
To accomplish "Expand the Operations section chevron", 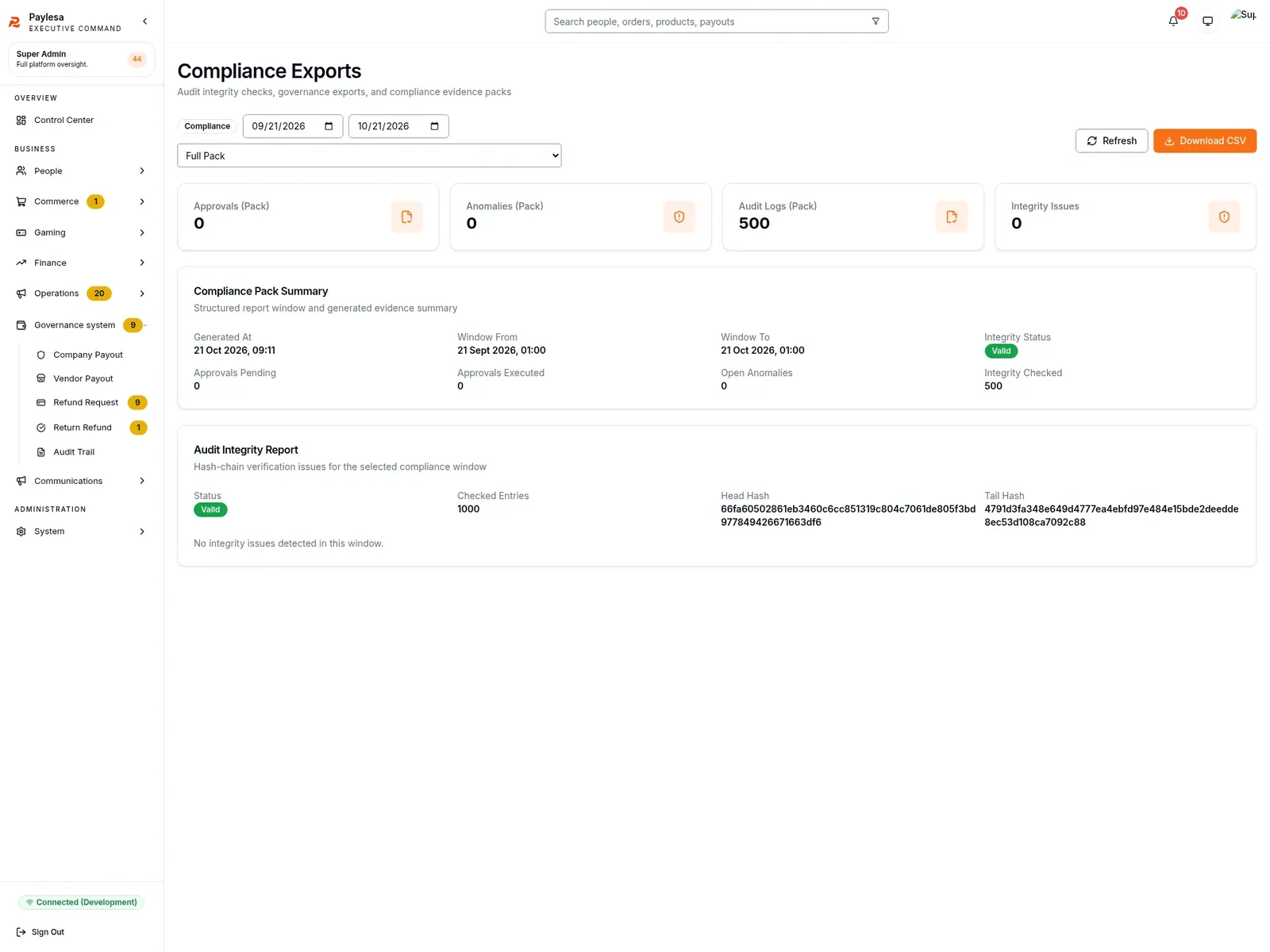I will point(142,294).
